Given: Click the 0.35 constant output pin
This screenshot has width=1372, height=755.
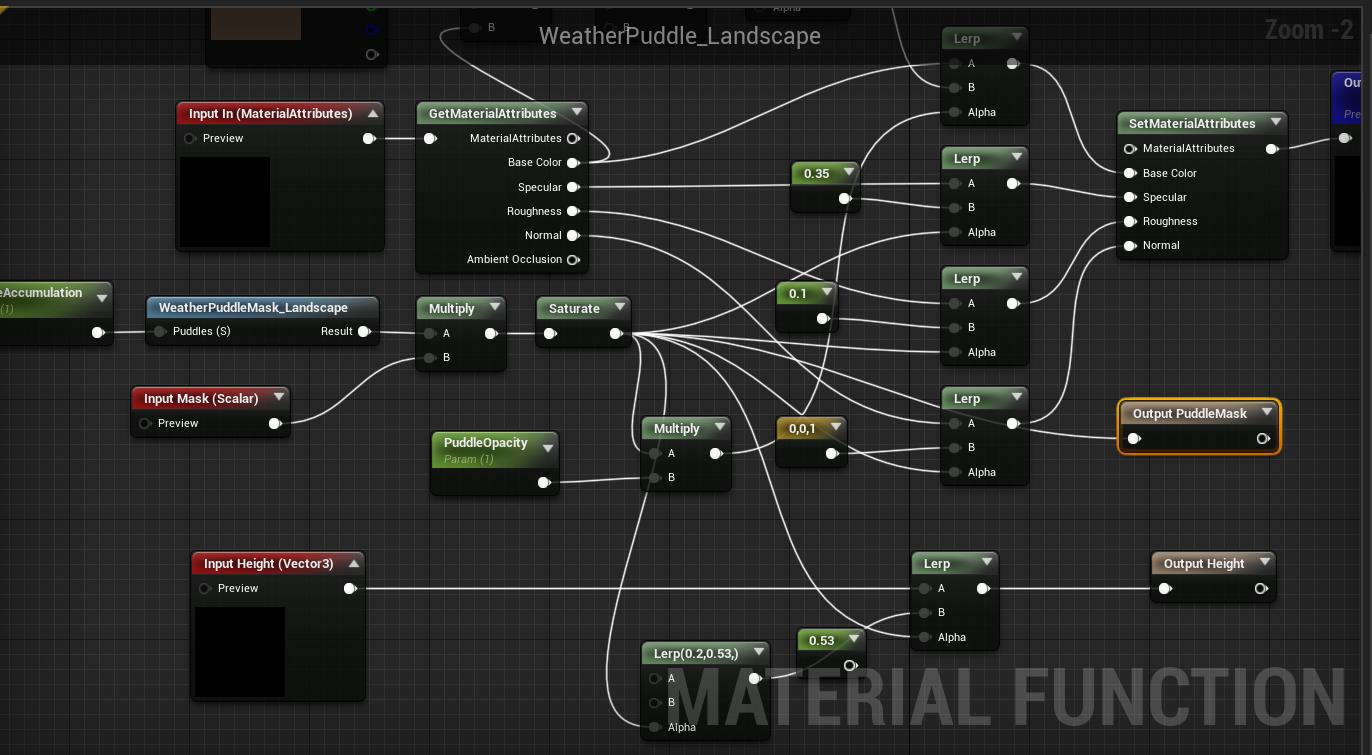Looking at the screenshot, I should (x=845, y=198).
